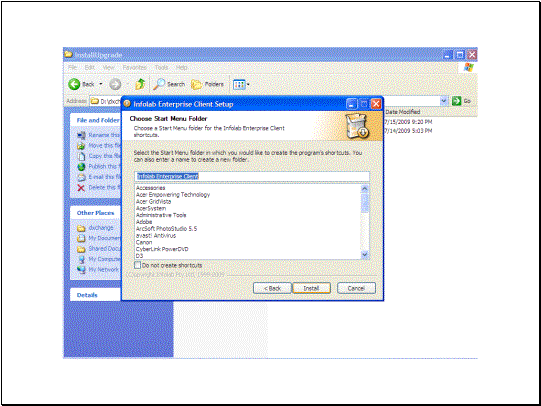
Task: Click the Publish this file globe icon
Action: 81,167
